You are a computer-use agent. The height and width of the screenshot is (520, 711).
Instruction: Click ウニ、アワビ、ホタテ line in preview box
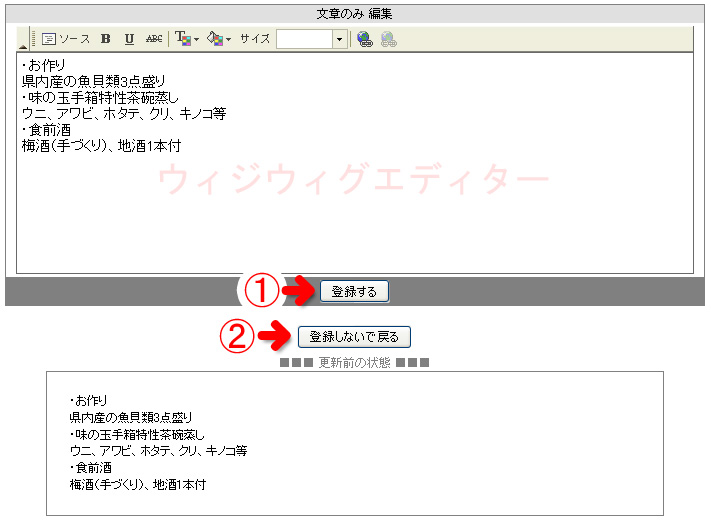158,451
